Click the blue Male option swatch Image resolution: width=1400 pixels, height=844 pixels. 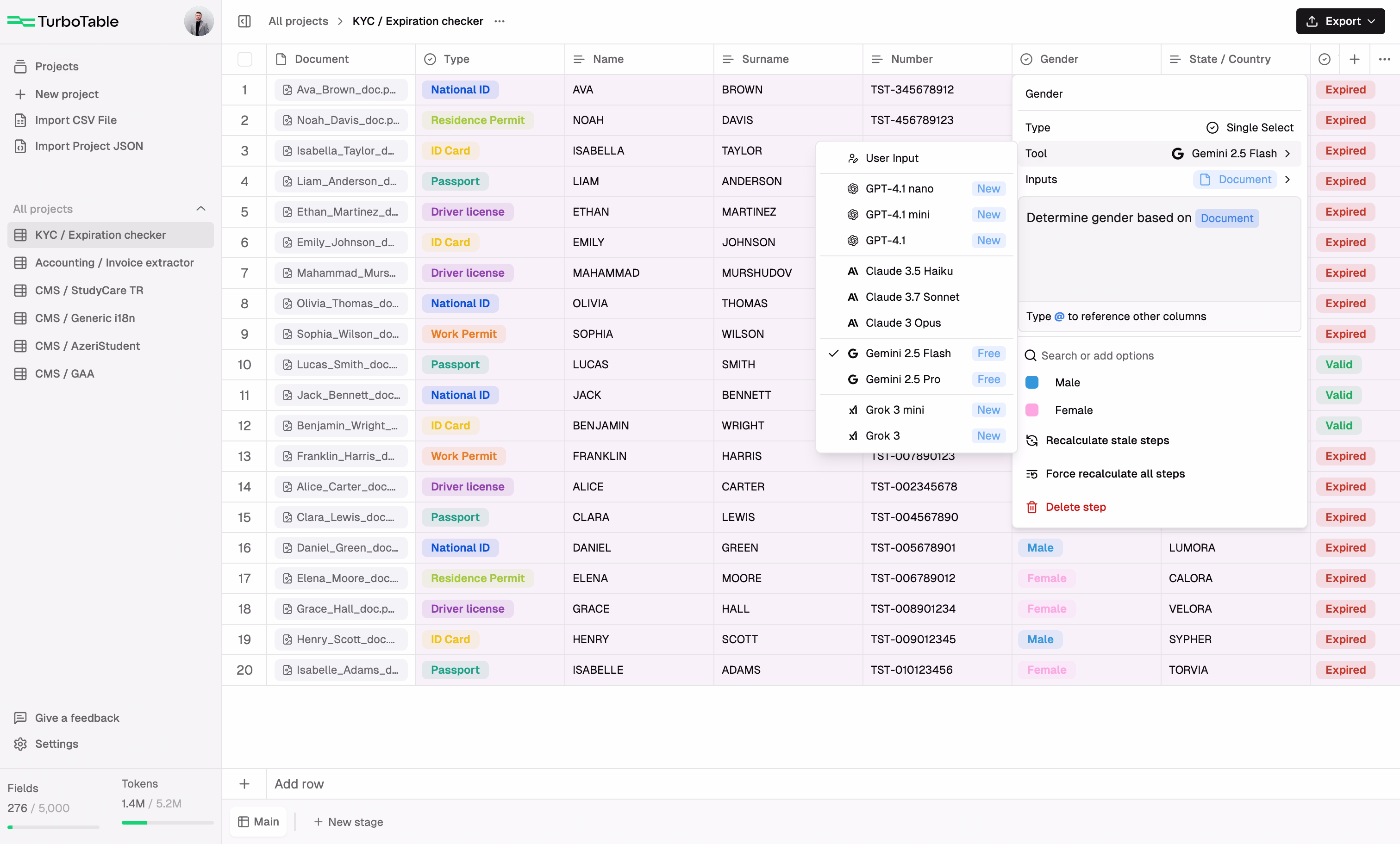click(1032, 382)
